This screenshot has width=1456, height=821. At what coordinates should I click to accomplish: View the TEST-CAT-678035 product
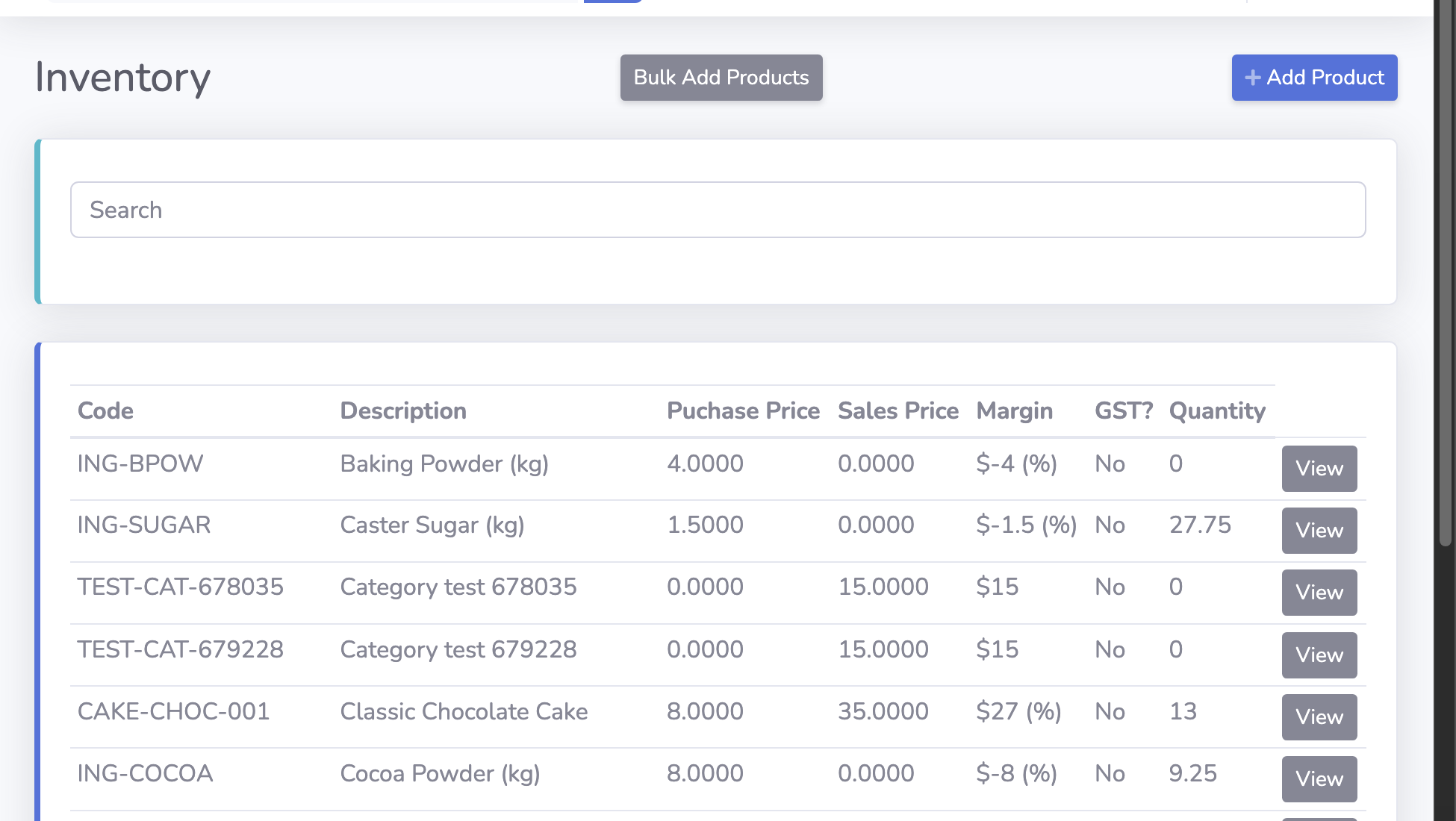(1319, 593)
